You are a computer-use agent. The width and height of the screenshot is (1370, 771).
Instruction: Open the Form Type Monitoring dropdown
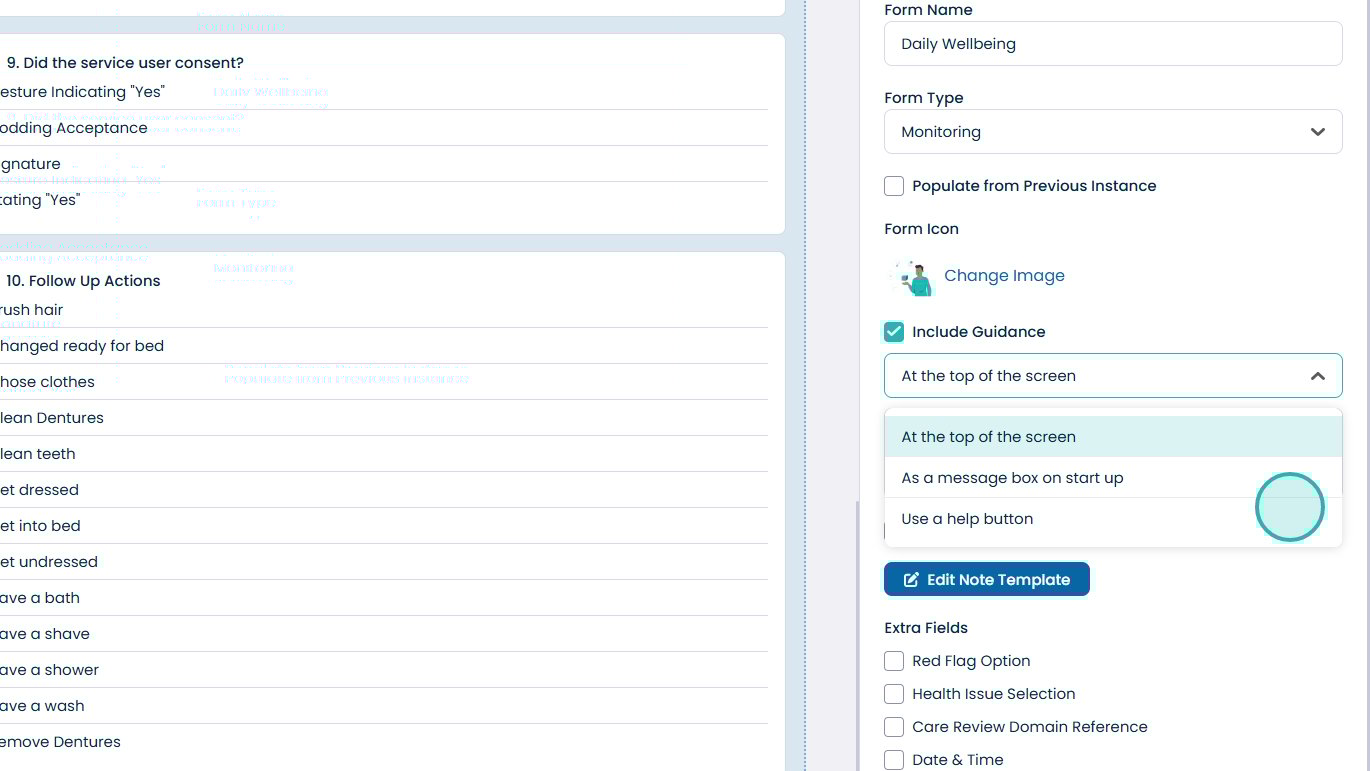(x=1113, y=132)
